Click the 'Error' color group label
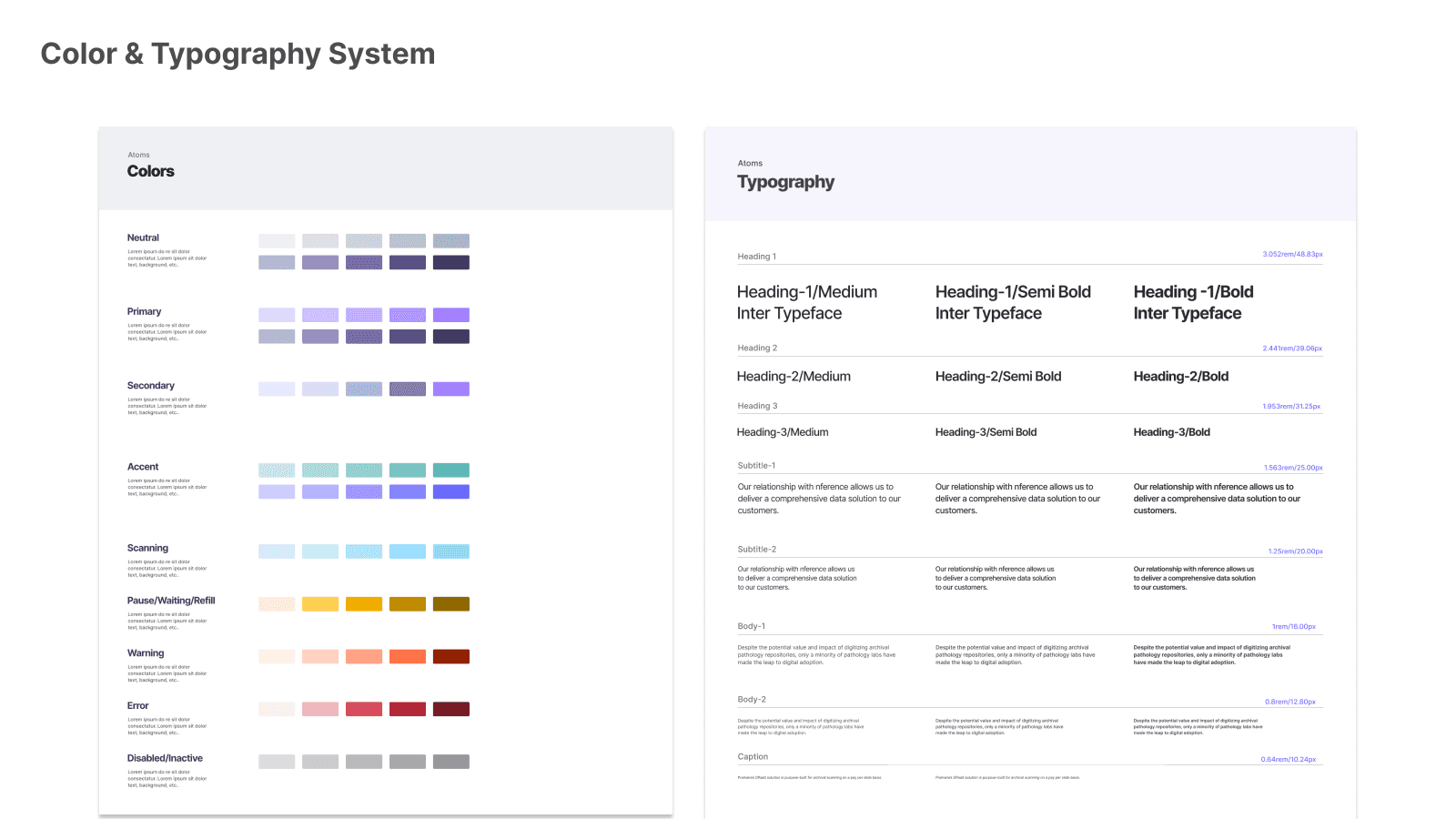Viewport: 1456px width, 819px height. (x=137, y=705)
